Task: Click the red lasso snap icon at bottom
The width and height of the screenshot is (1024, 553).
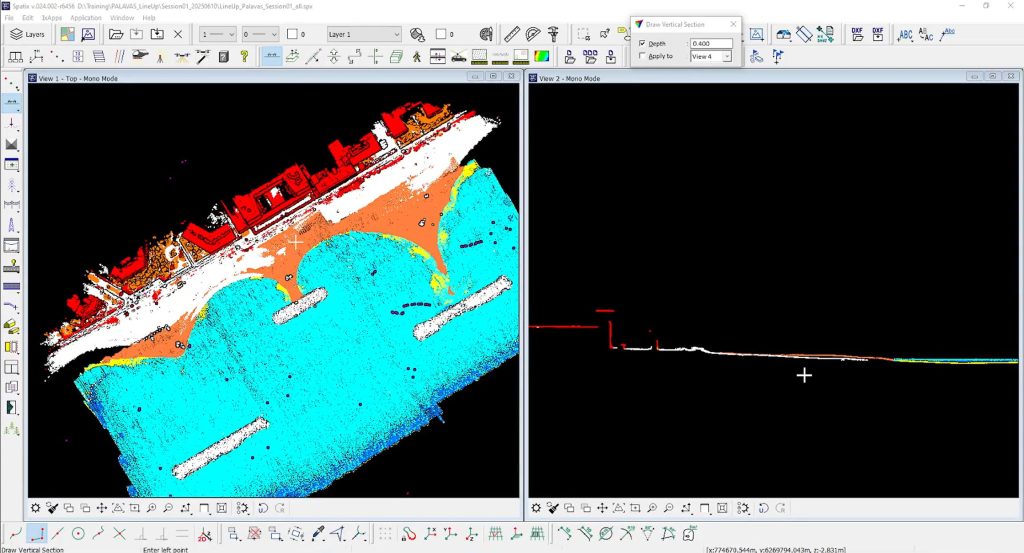Action: [x=408, y=534]
